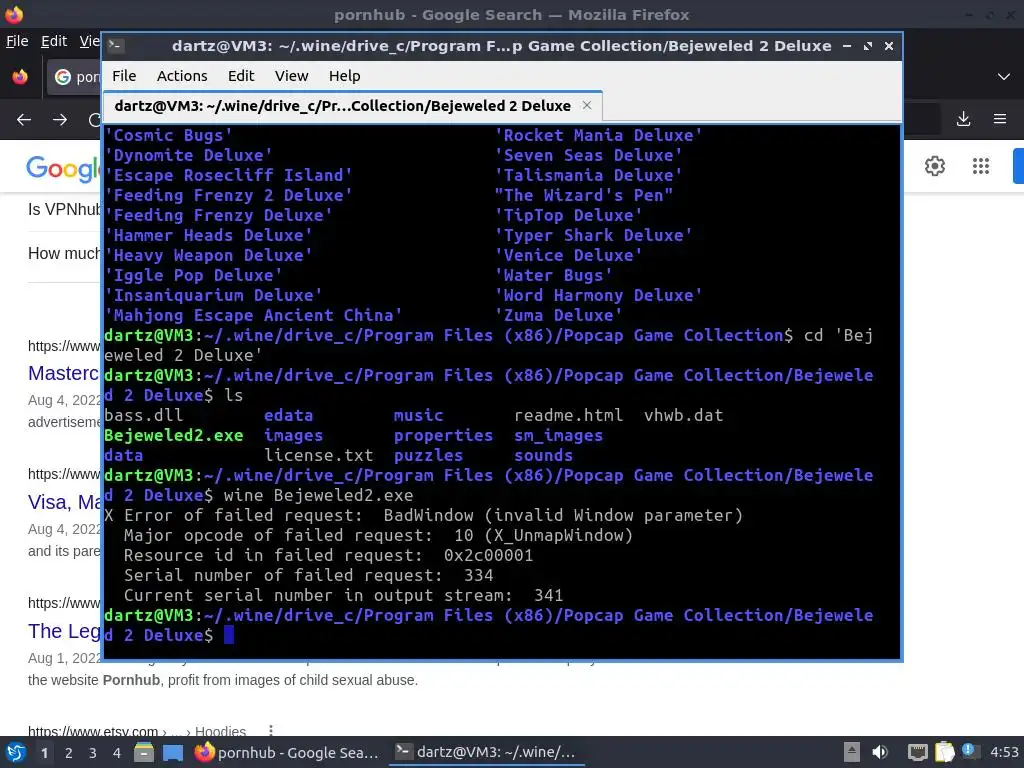Click network status tray icon
1024x768 pixels.
point(918,752)
